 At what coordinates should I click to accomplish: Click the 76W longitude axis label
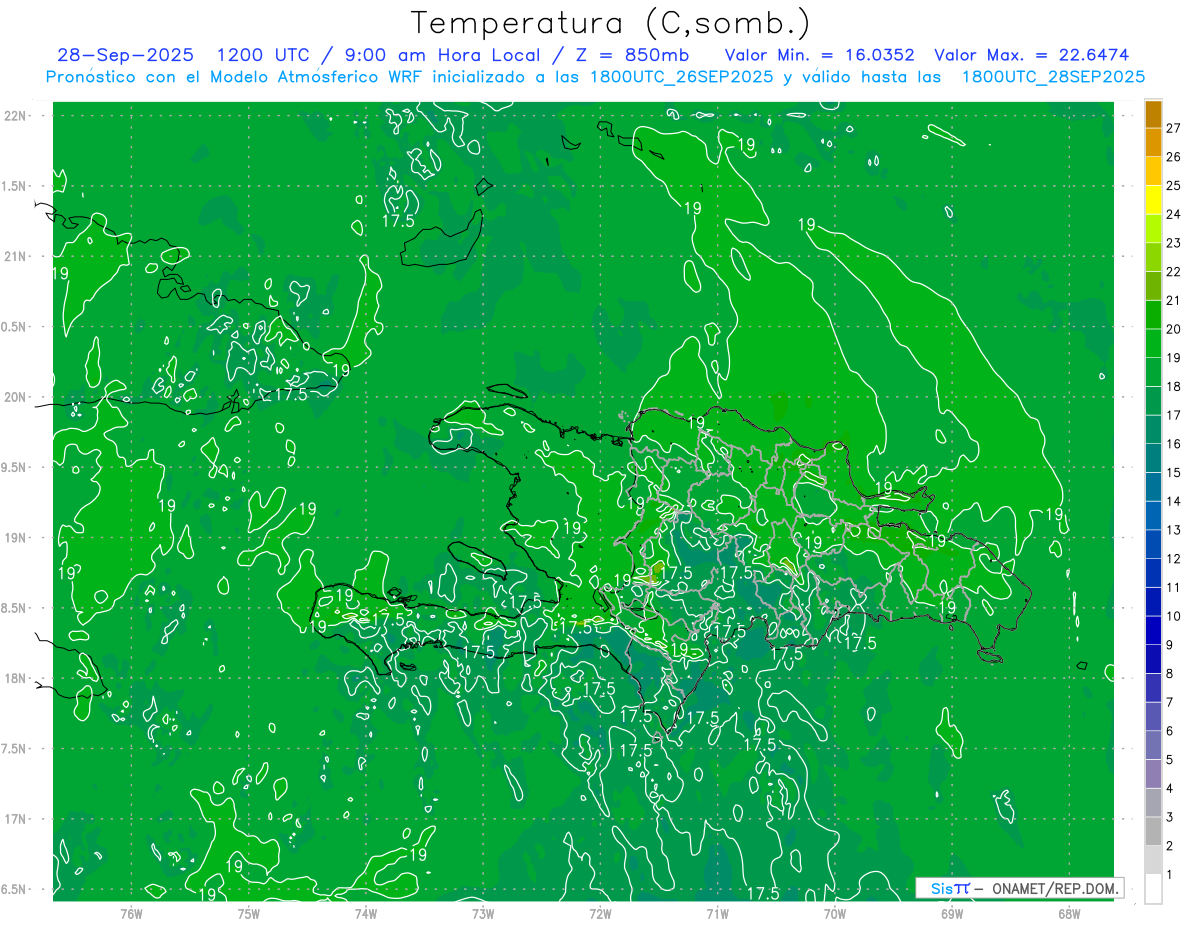point(131,913)
